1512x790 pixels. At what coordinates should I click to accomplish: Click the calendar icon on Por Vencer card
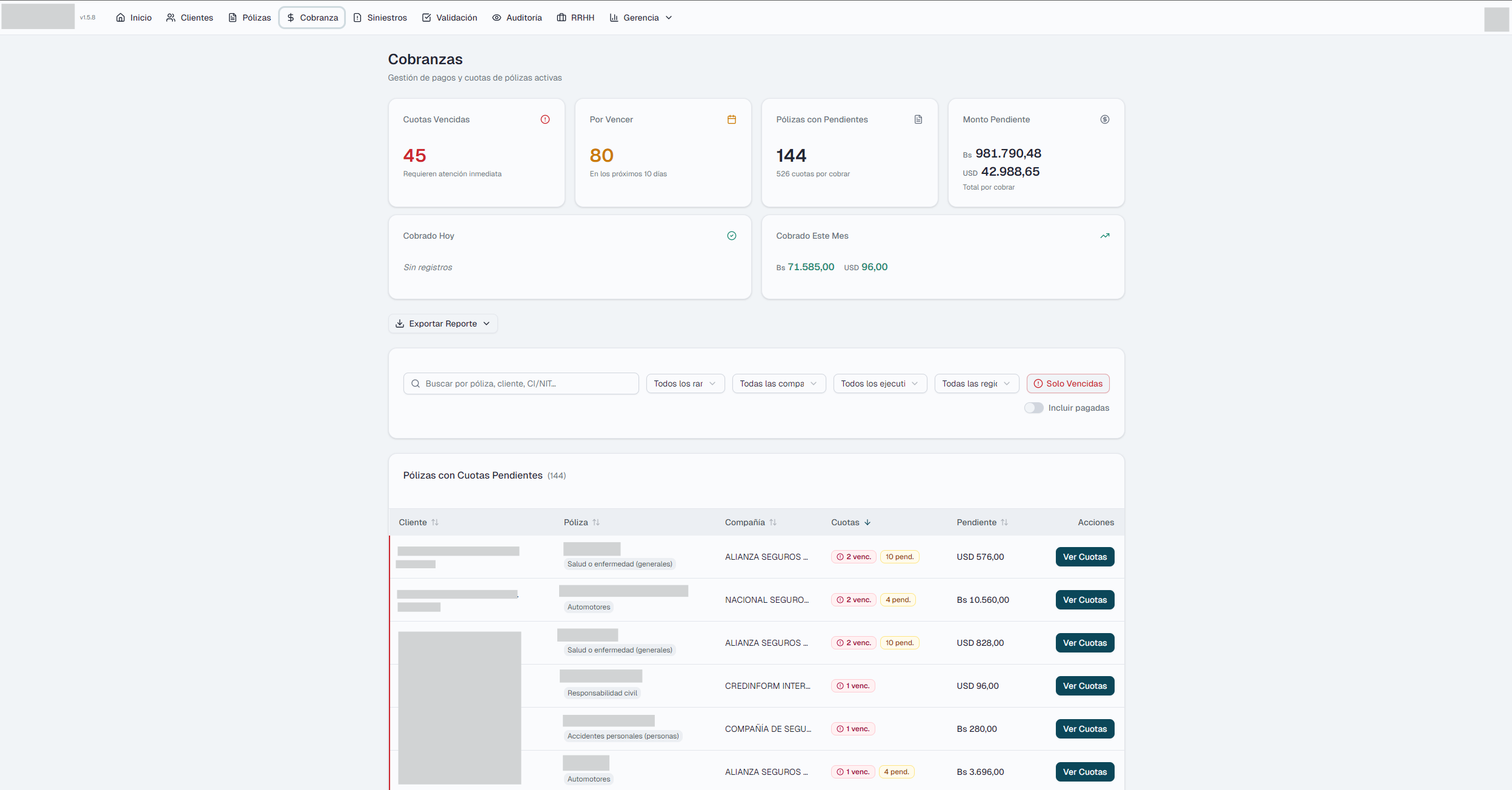coord(731,119)
